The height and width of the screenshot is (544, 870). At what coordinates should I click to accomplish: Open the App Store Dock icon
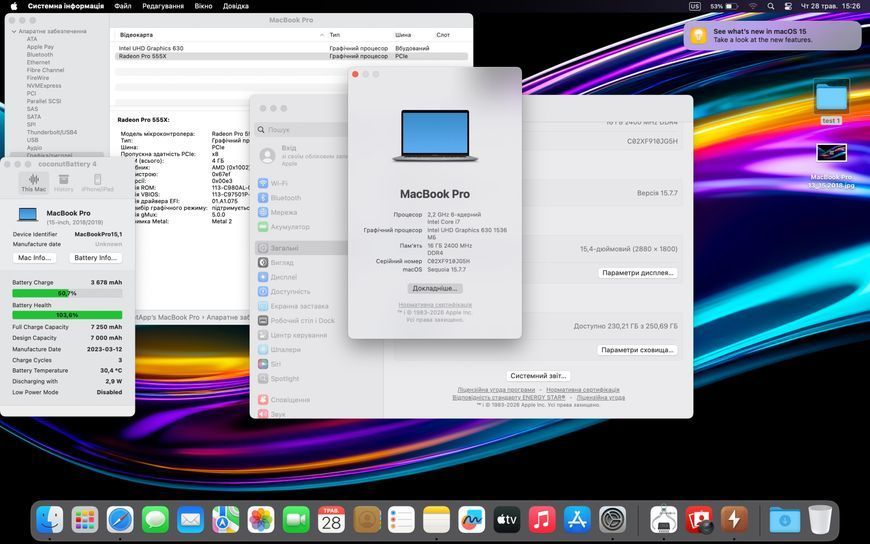(x=577, y=520)
